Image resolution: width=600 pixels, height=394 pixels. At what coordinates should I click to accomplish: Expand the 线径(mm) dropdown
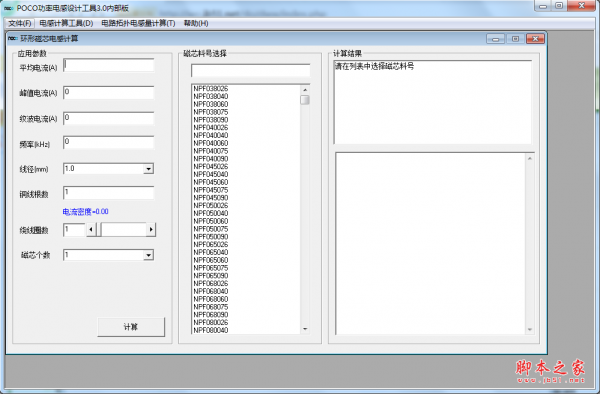click(148, 169)
